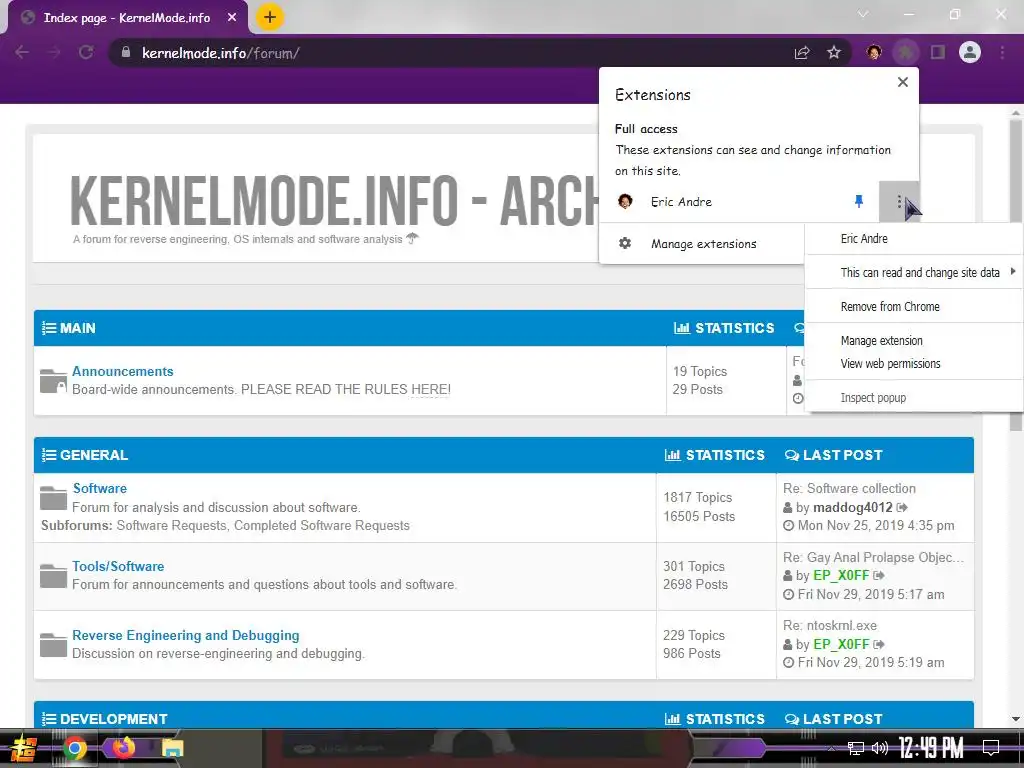Click the Announcements folder icon
The image size is (1024, 768).
[x=53, y=381]
